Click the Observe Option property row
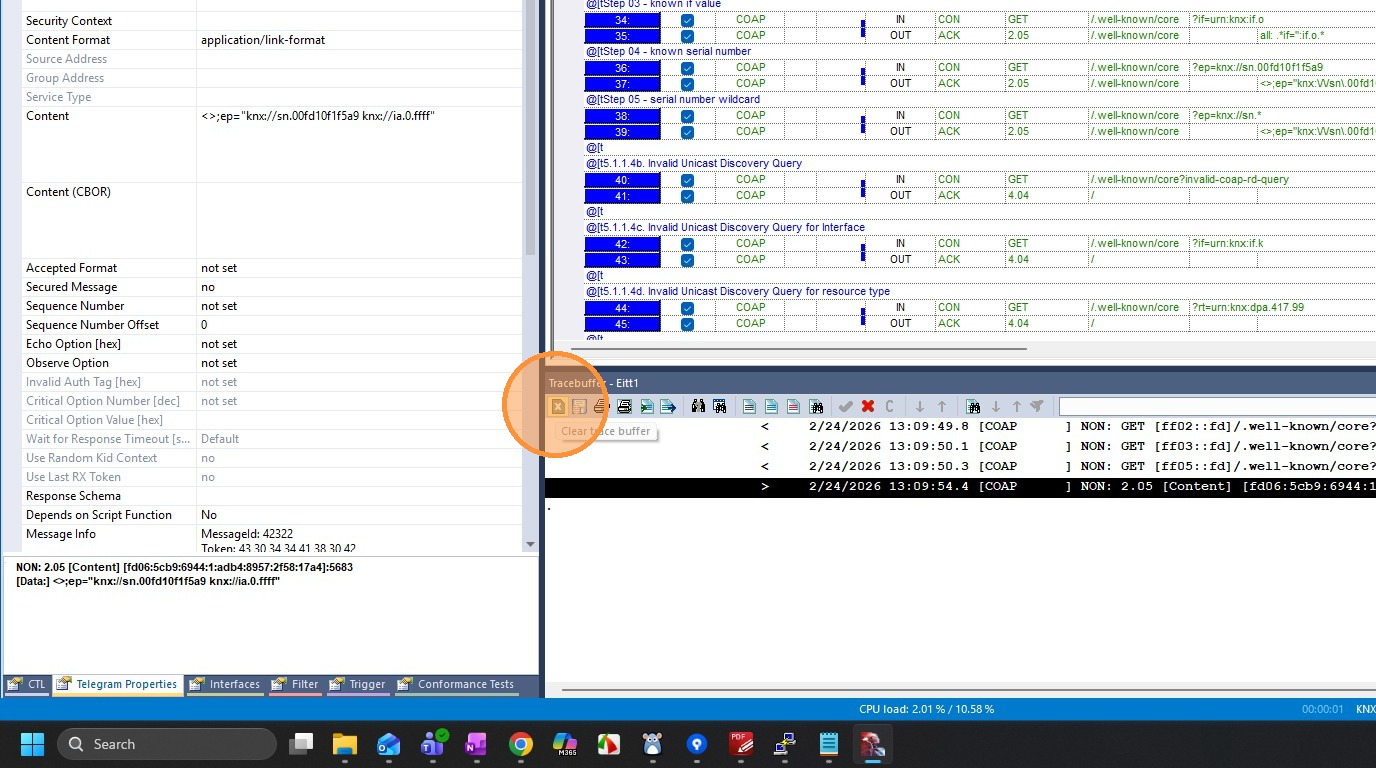1376x768 pixels. coord(272,363)
